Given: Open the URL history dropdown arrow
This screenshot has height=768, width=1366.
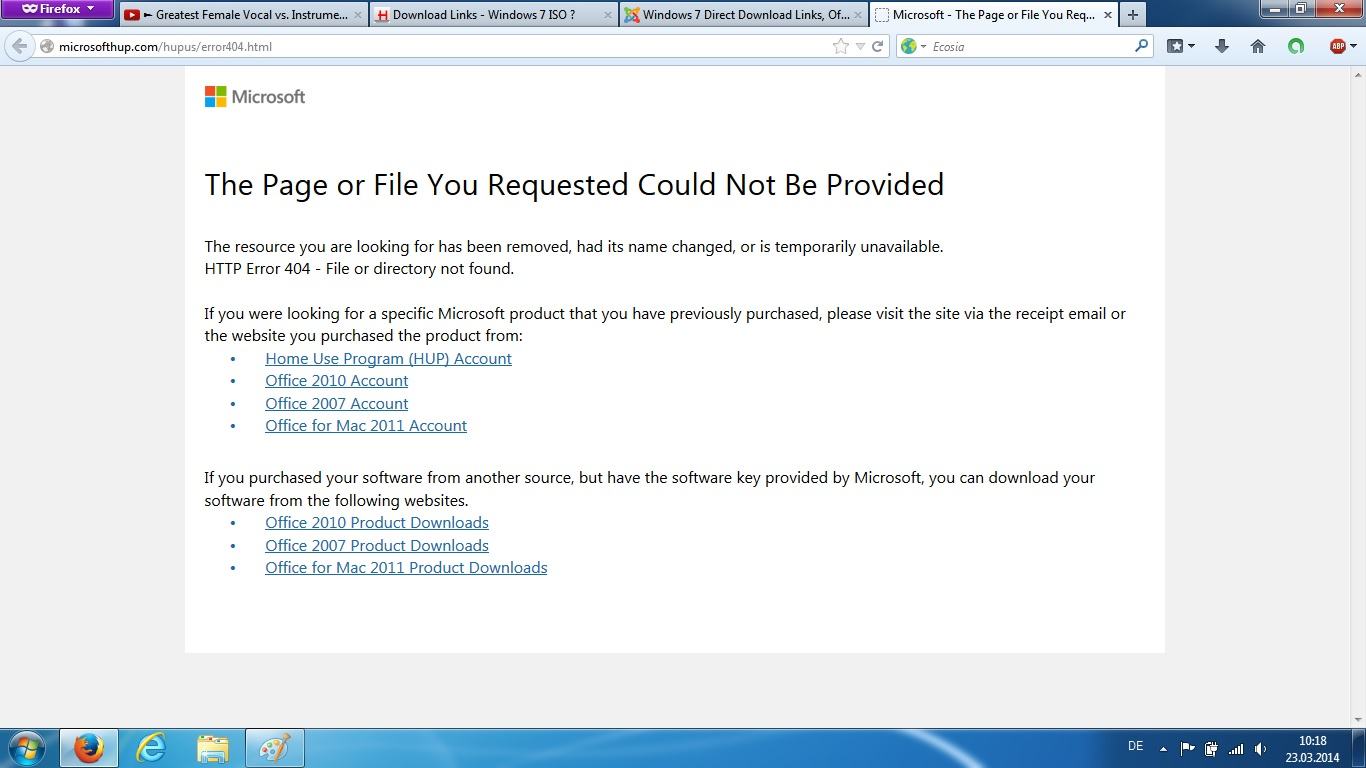Looking at the screenshot, I should click(x=860, y=46).
